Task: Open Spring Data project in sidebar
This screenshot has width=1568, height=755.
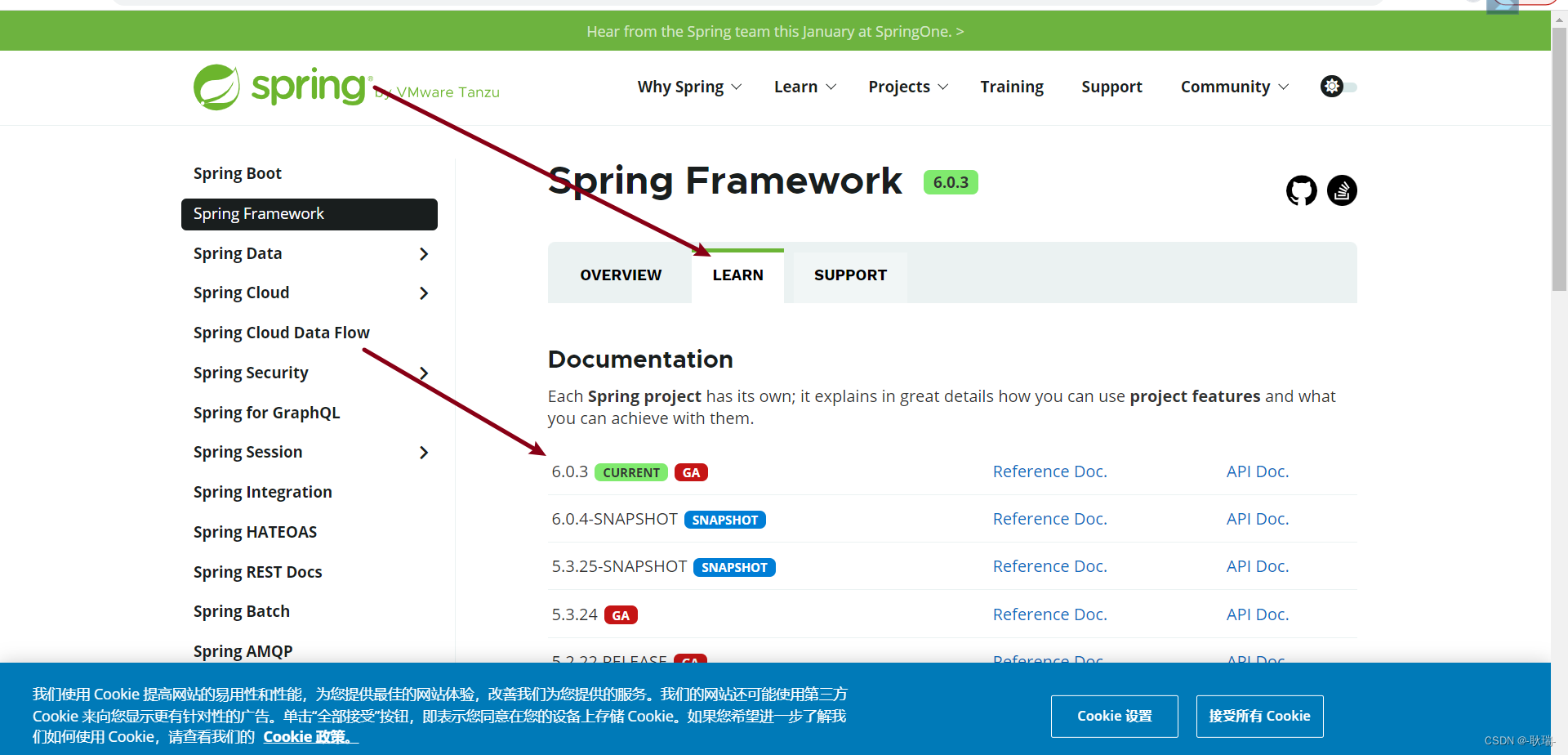Action: pyautogui.click(x=238, y=253)
